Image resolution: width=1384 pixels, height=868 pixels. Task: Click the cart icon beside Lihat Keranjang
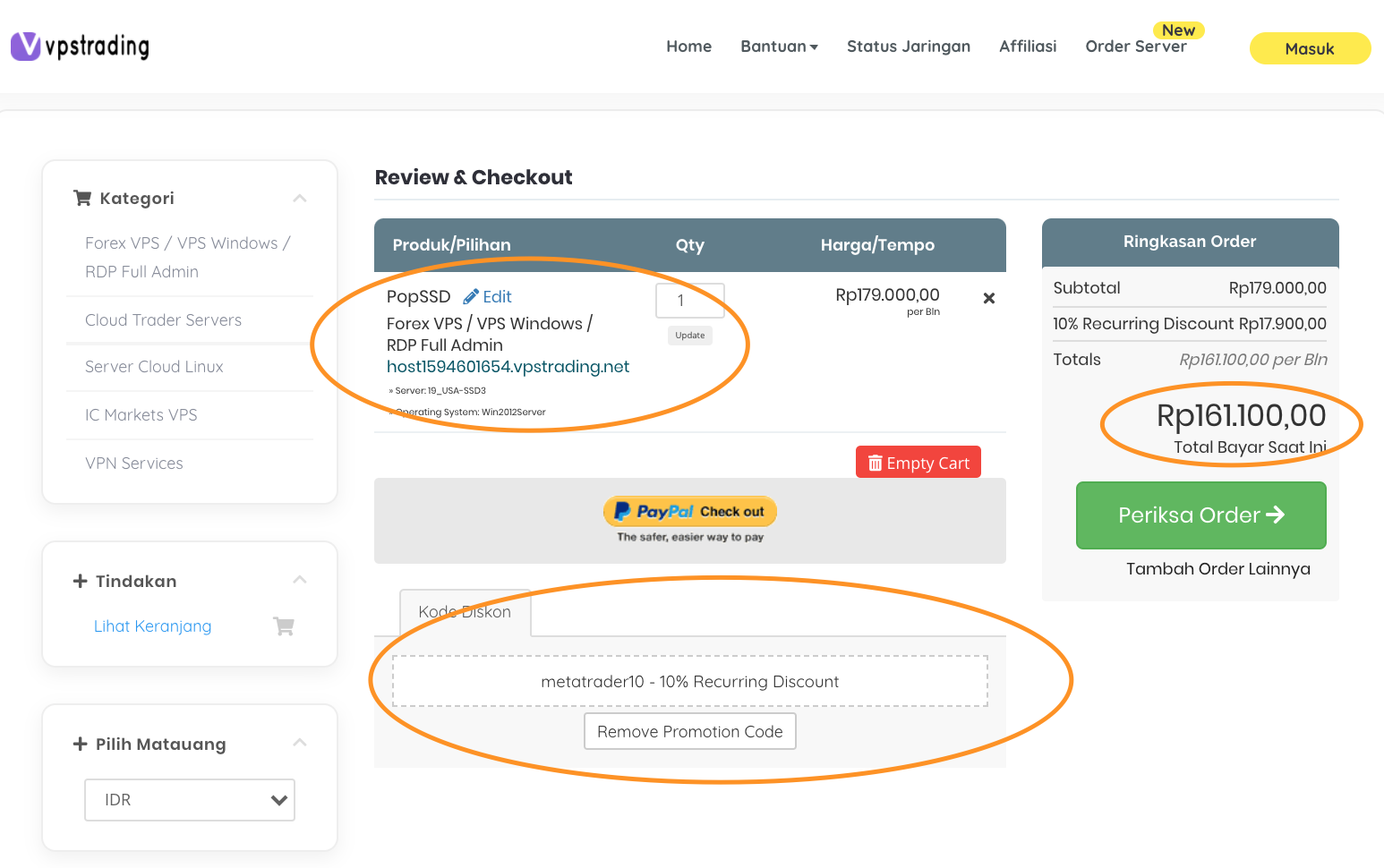[x=284, y=626]
